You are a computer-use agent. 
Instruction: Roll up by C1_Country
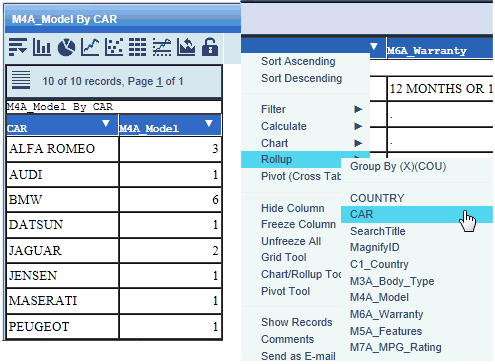[x=379, y=264]
